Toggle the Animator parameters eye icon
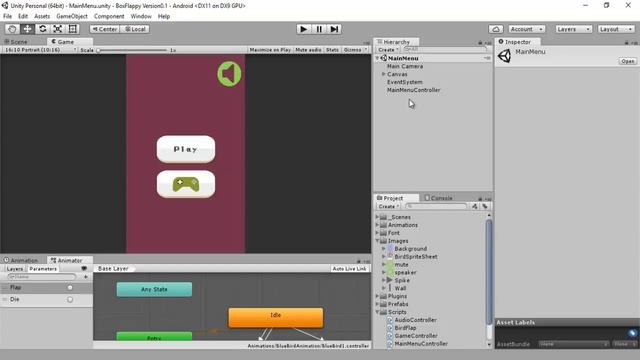 click(84, 269)
